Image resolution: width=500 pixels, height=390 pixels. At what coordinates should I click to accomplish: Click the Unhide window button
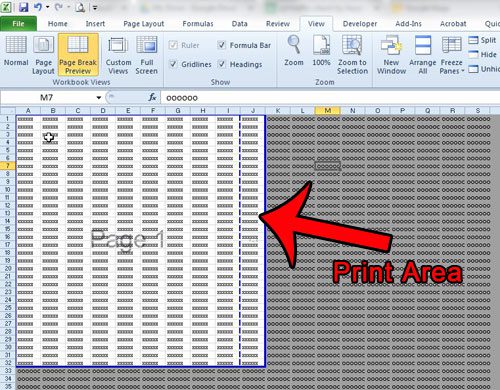tap(484, 69)
